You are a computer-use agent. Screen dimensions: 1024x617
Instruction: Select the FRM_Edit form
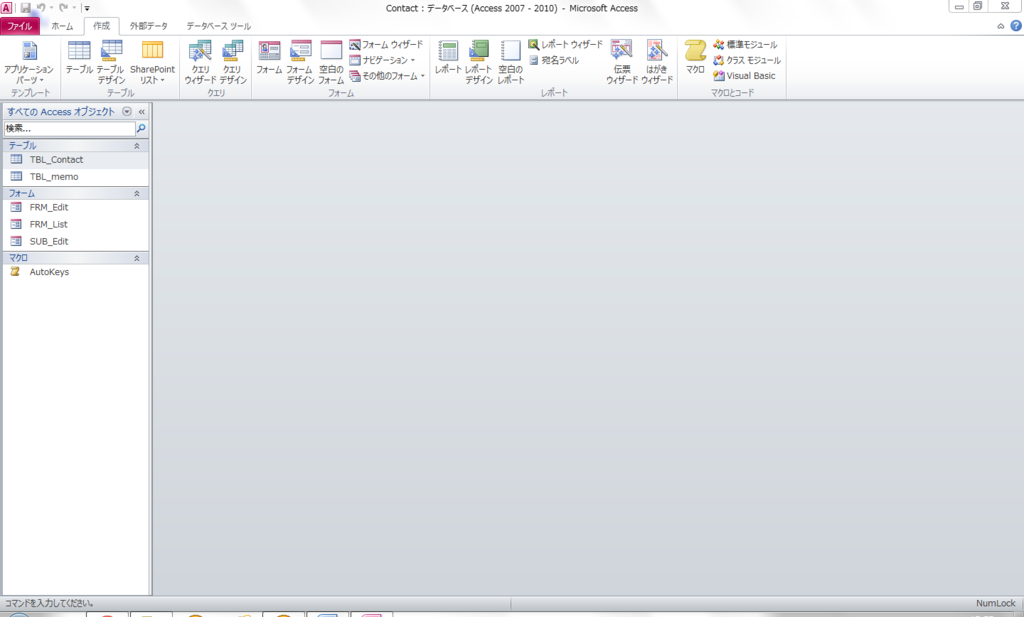pyautogui.click(x=76, y=207)
